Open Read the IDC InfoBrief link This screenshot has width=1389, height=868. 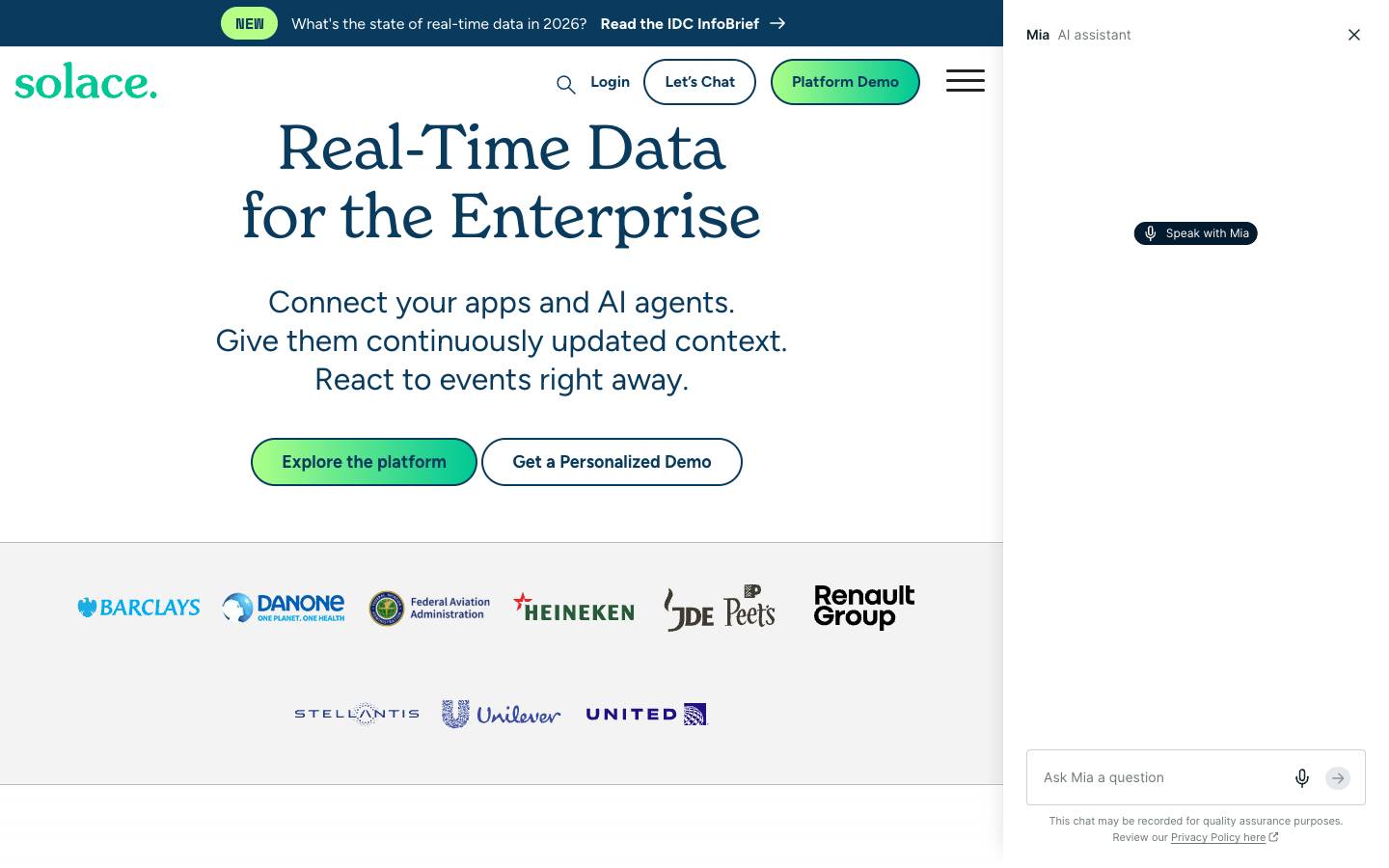coord(693,23)
